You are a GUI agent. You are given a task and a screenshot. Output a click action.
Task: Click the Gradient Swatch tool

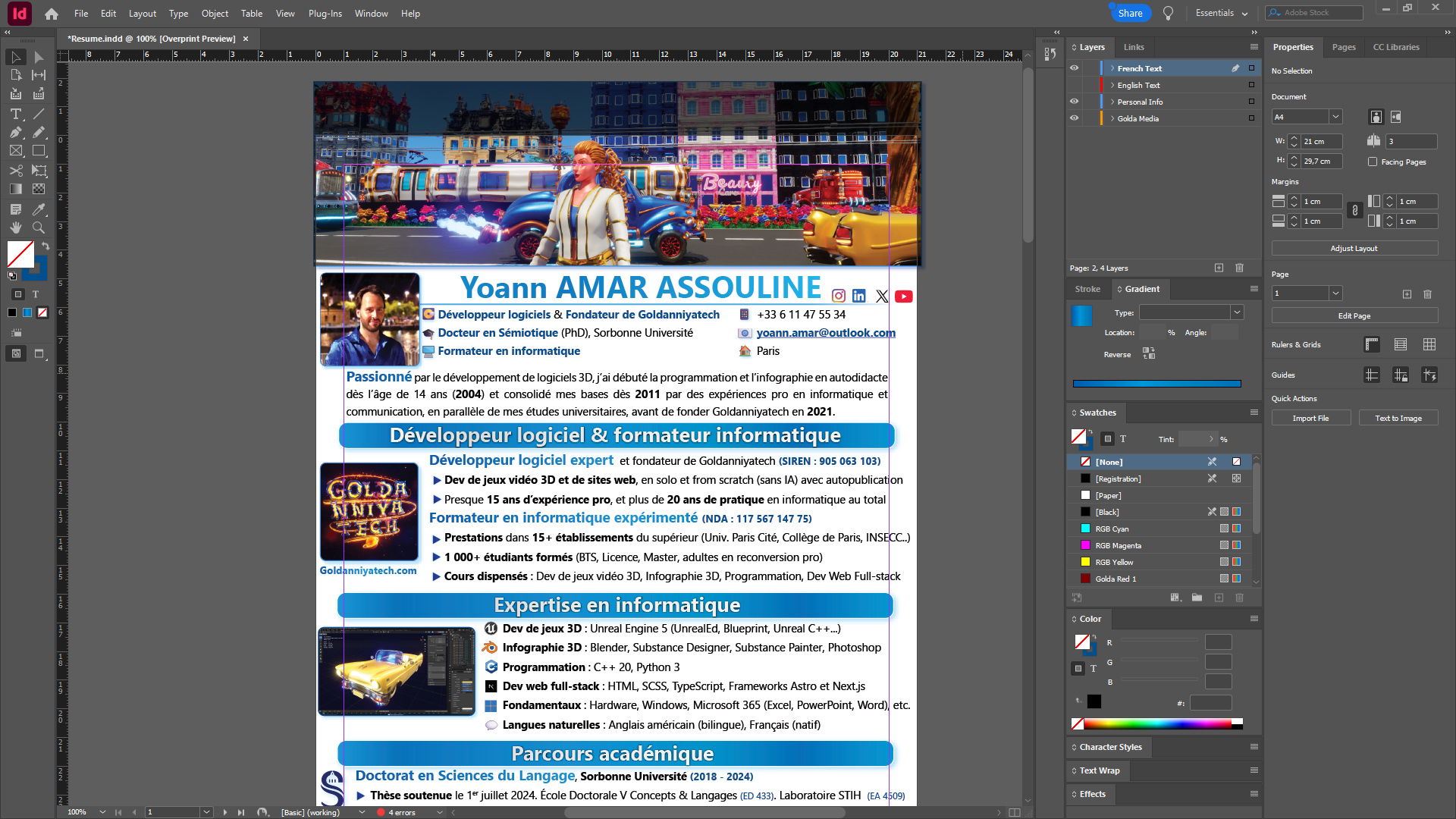coord(15,190)
